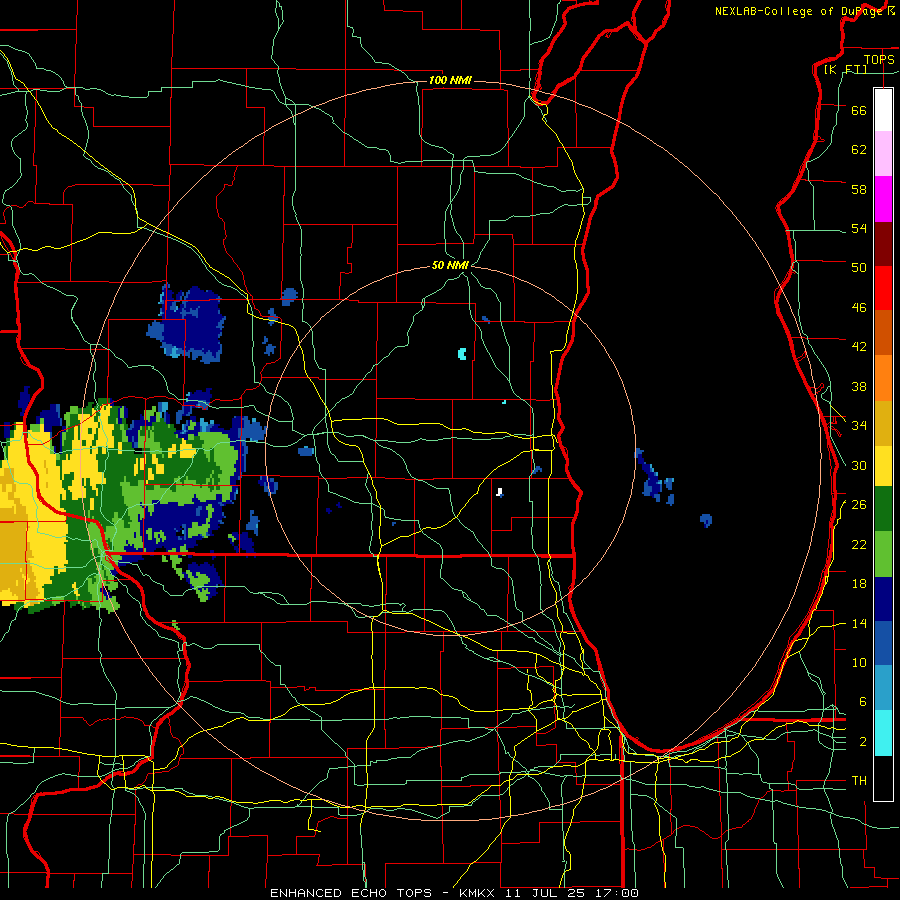Click the cyan legend swatch
The height and width of the screenshot is (900, 900).
[883, 733]
